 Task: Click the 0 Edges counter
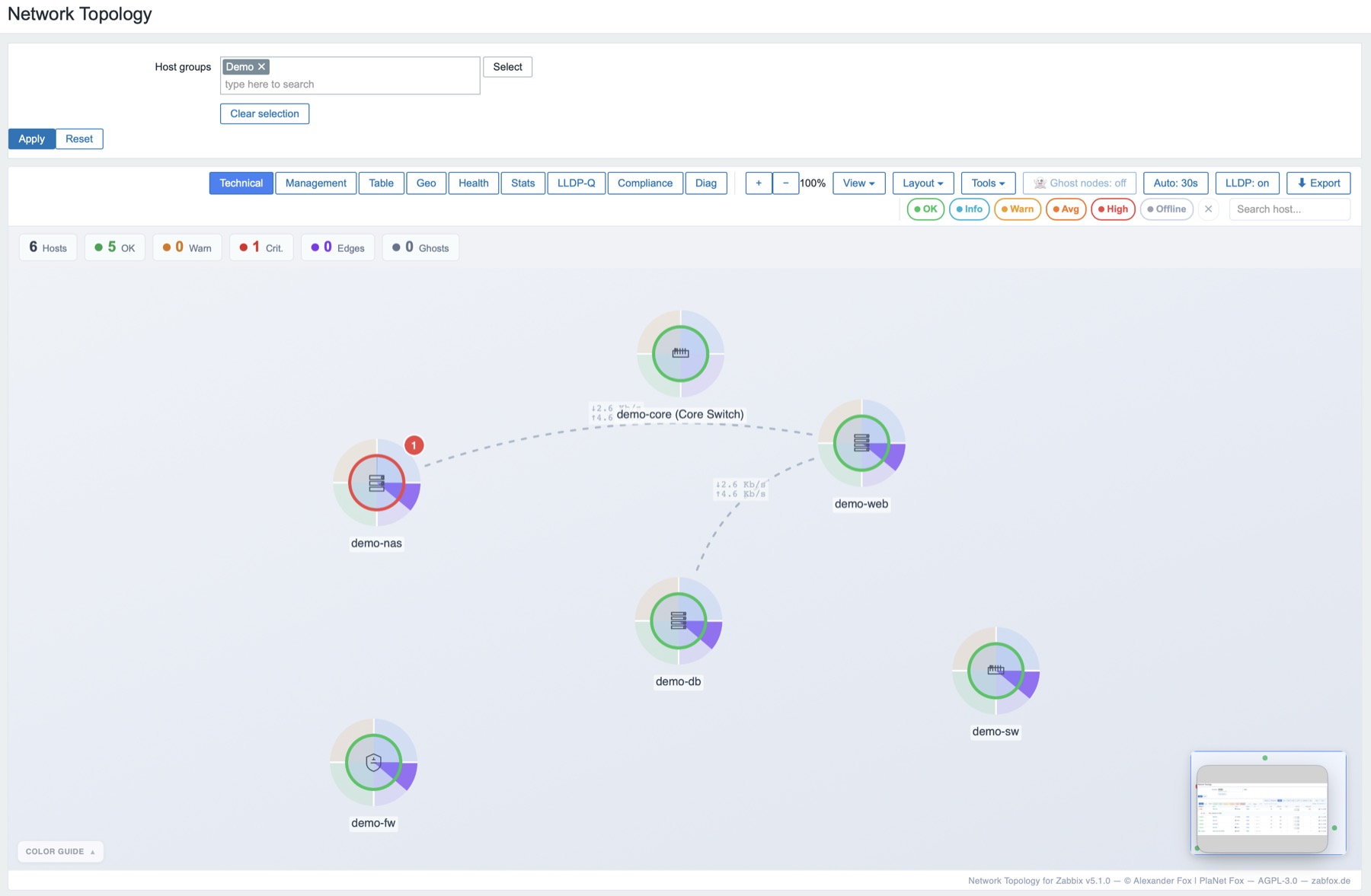coord(338,247)
